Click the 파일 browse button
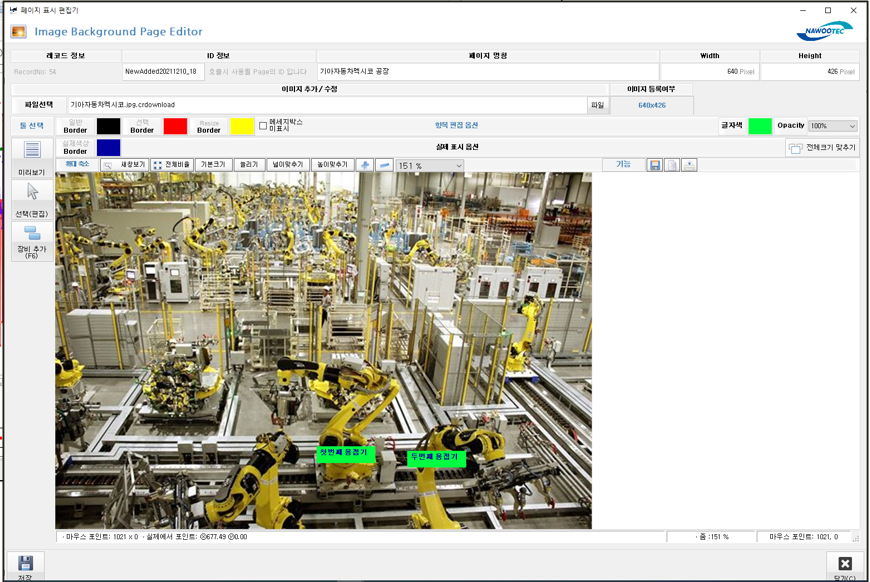This screenshot has height=582, width=870. point(597,105)
